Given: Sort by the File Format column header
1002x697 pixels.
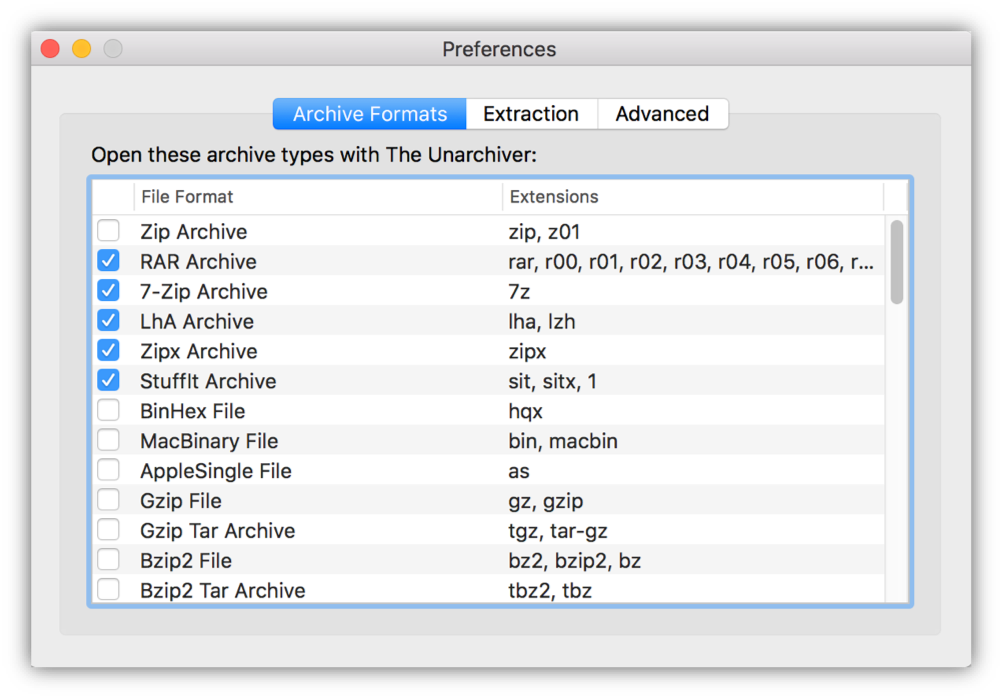Looking at the screenshot, I should coord(318,197).
